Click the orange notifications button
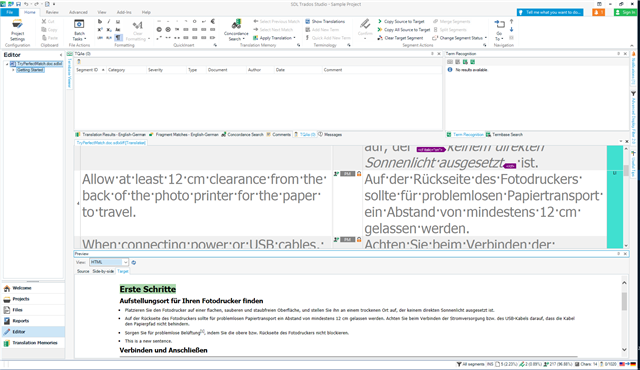Screen dimensions: 640x370 point(598,12)
